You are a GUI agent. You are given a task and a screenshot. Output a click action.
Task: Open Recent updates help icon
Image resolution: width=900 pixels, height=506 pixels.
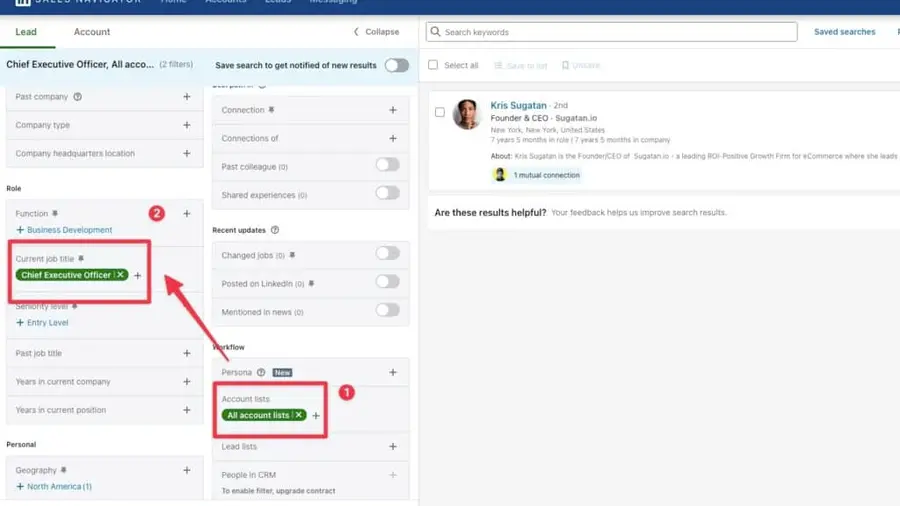(275, 229)
